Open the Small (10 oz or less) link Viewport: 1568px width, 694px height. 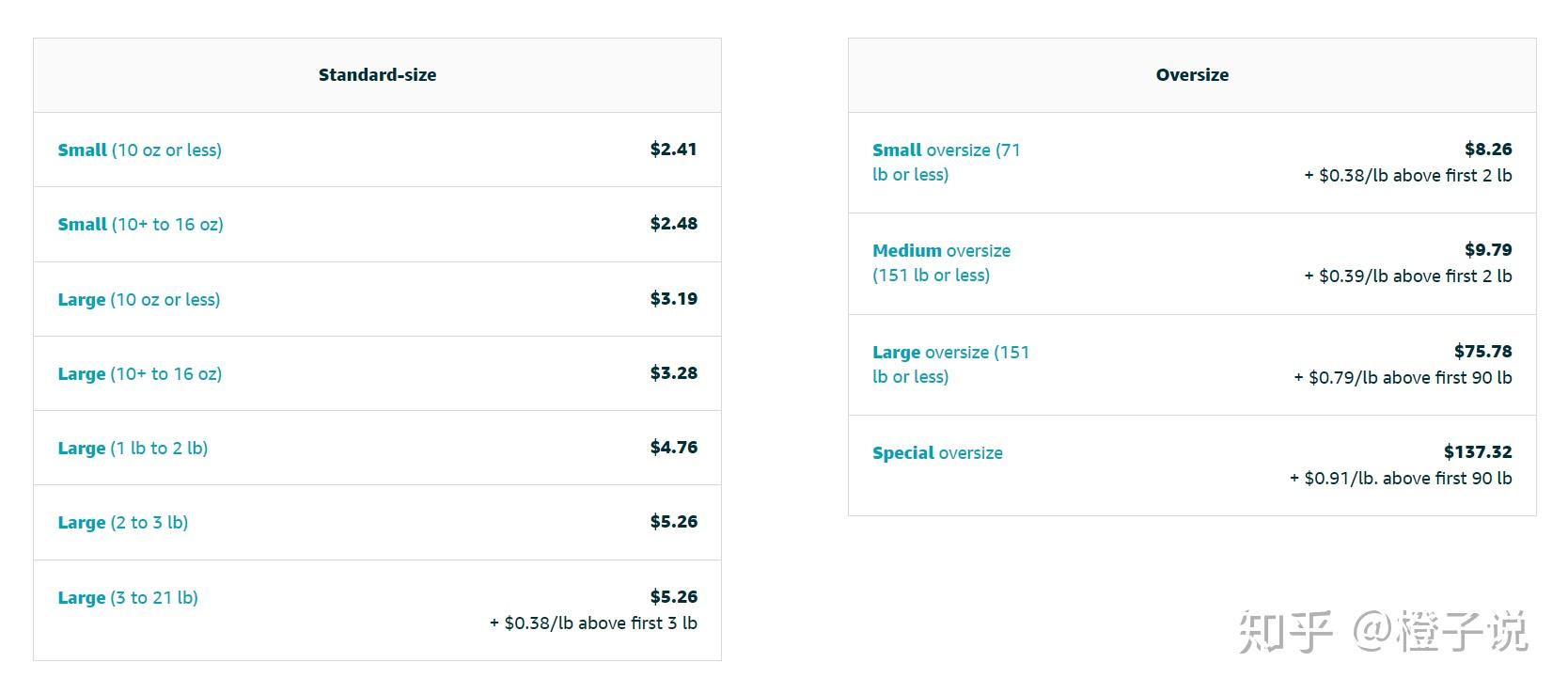[140, 150]
